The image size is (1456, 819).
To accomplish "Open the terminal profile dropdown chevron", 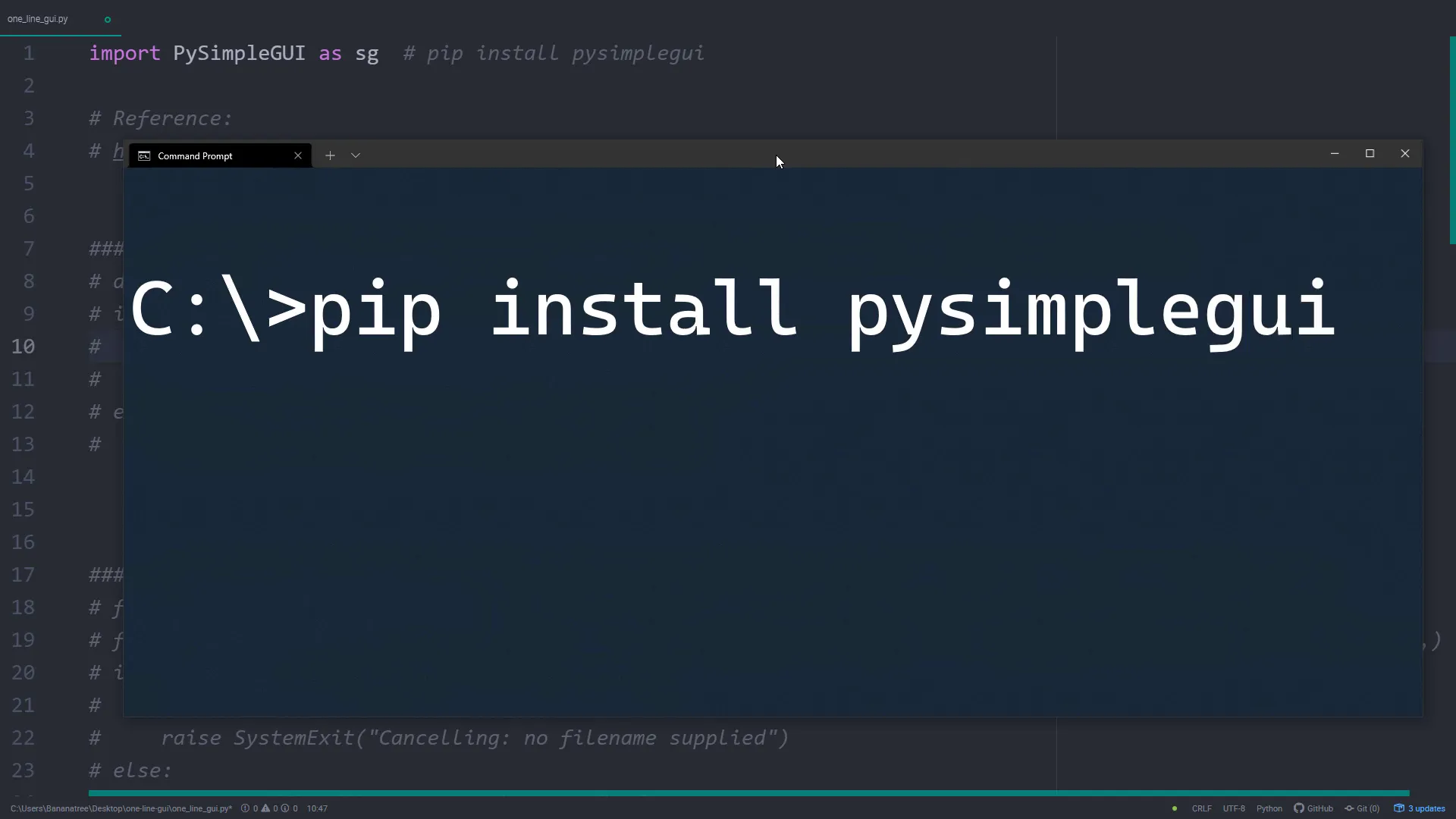I will 355,155.
